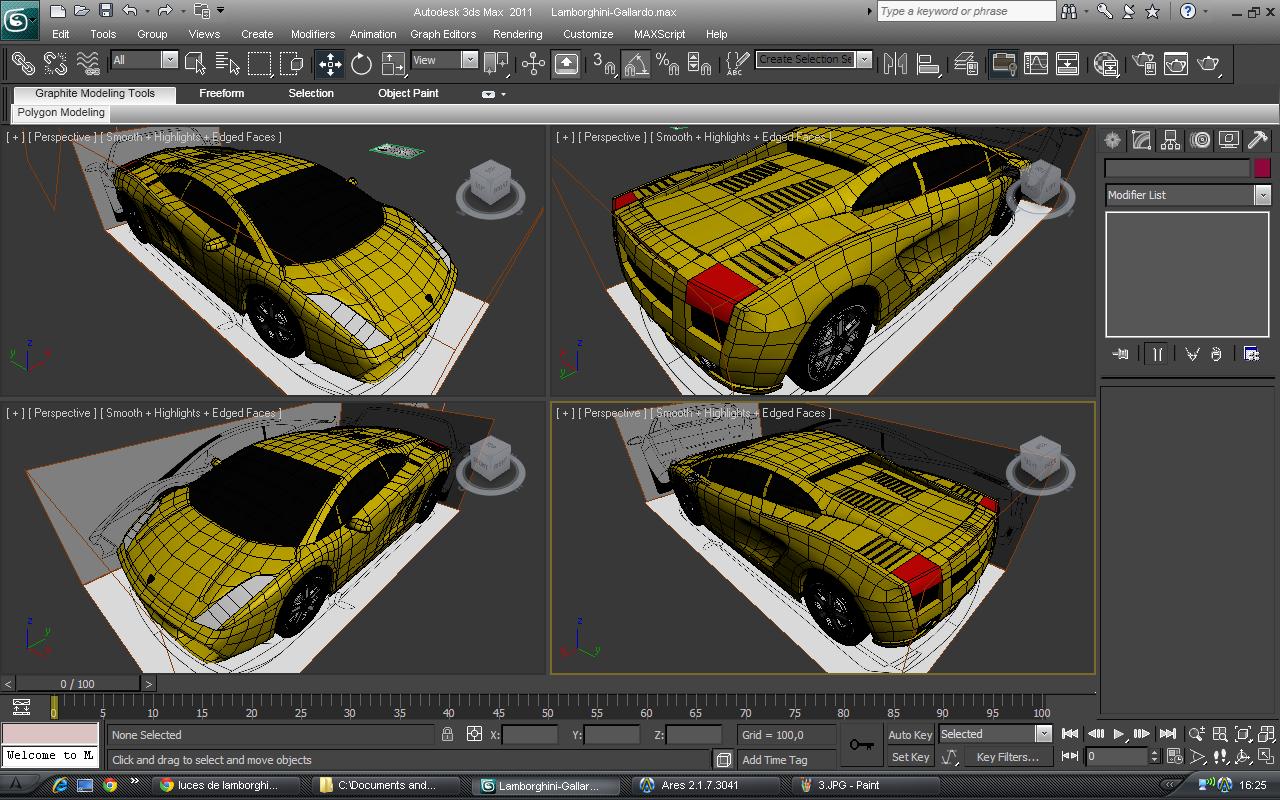Click the Key Filters button

[x=1007, y=757]
